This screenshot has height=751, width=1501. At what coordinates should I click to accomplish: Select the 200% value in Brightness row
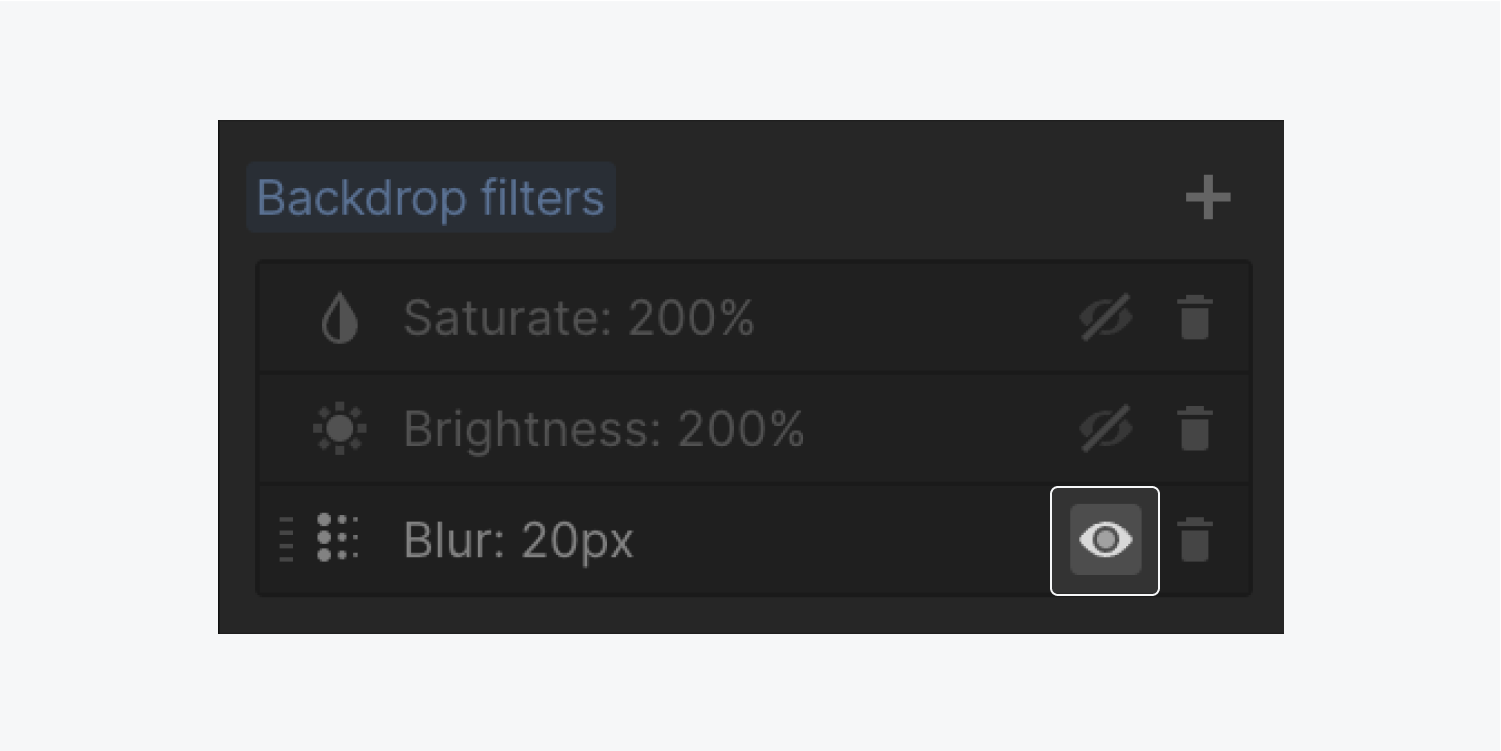pos(741,429)
